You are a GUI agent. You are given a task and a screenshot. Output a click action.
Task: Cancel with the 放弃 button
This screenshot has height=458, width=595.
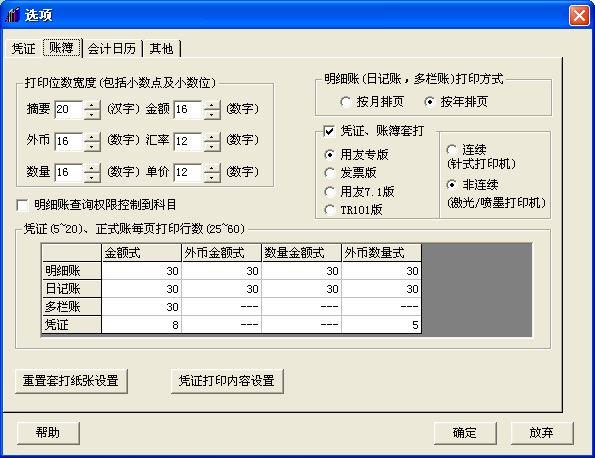[x=542, y=433]
